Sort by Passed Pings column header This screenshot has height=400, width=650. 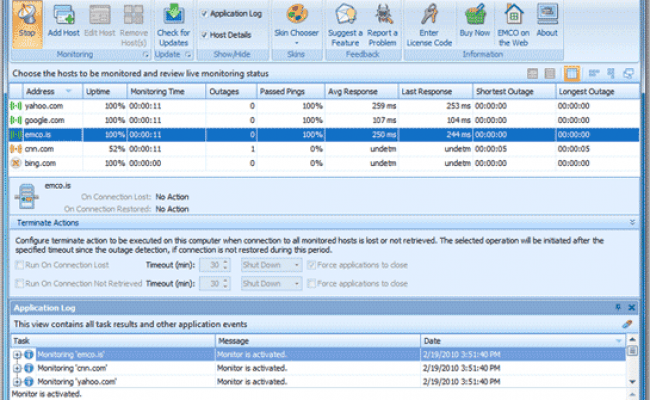[291, 92]
